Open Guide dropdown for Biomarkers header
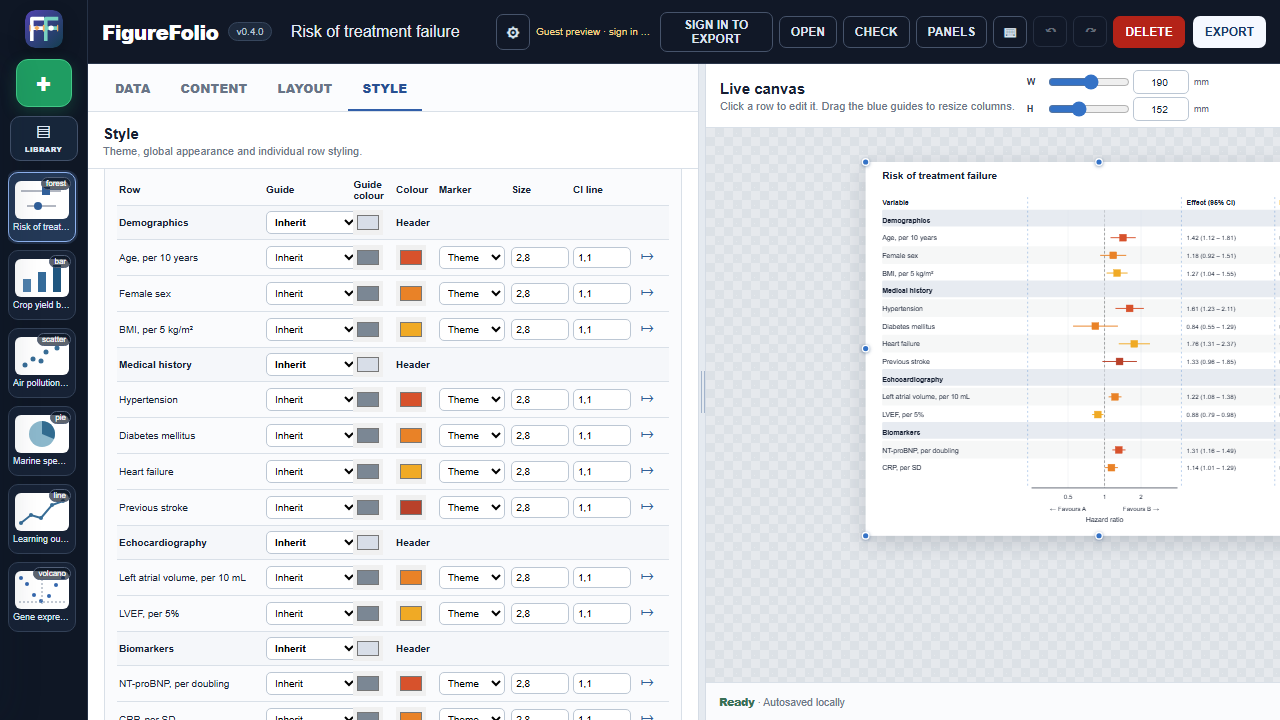Screen dimensions: 1280x720 [x=310, y=648]
